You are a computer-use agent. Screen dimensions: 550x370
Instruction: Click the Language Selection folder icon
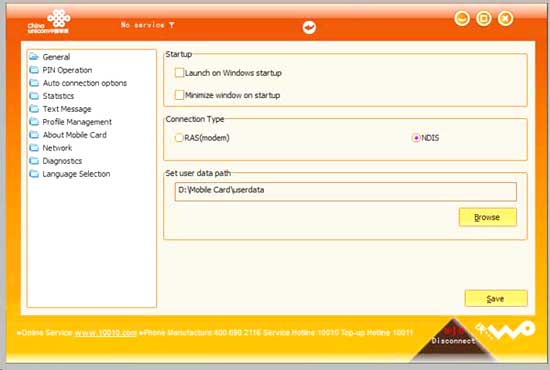click(x=34, y=174)
